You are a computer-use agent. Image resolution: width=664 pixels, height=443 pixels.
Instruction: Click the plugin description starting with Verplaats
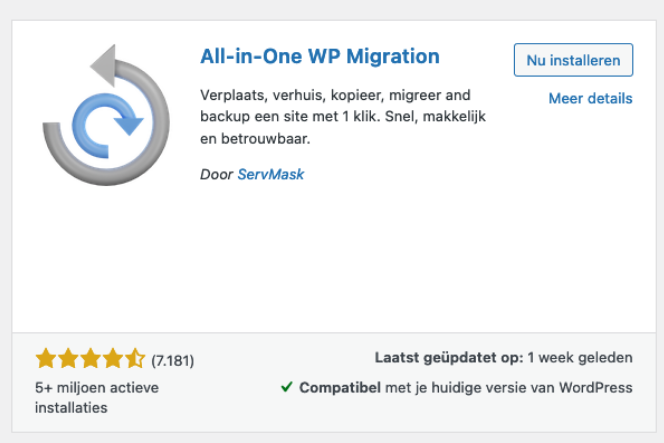click(x=343, y=116)
